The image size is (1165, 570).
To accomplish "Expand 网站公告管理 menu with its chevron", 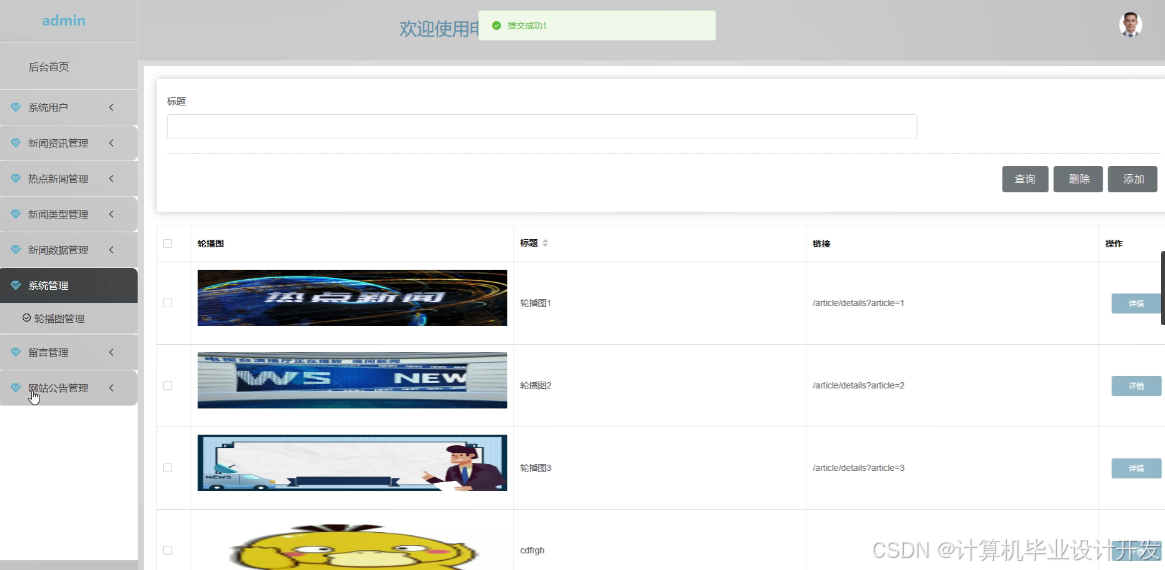I will coord(111,388).
